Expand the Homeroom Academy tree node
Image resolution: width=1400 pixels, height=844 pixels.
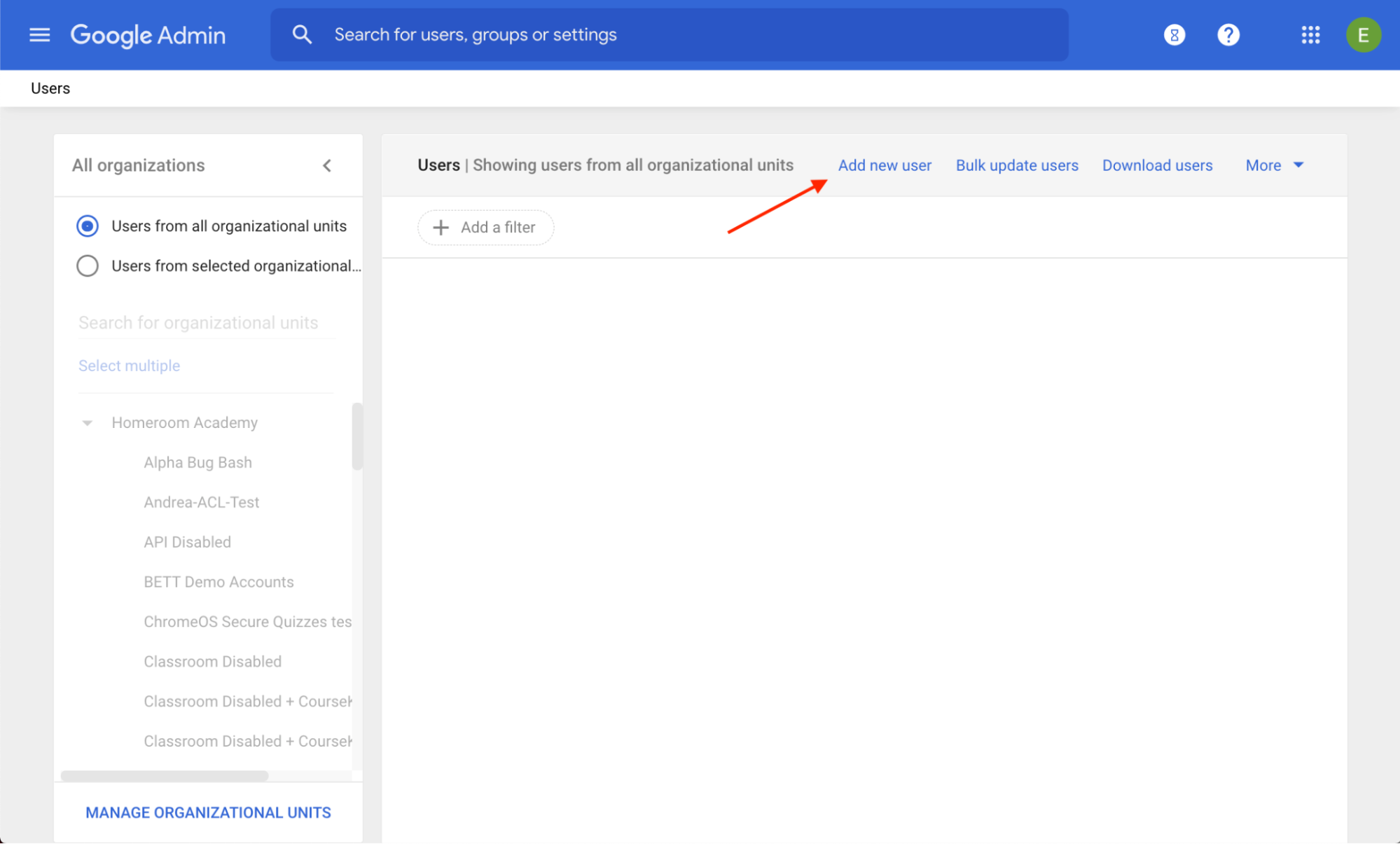coord(88,422)
